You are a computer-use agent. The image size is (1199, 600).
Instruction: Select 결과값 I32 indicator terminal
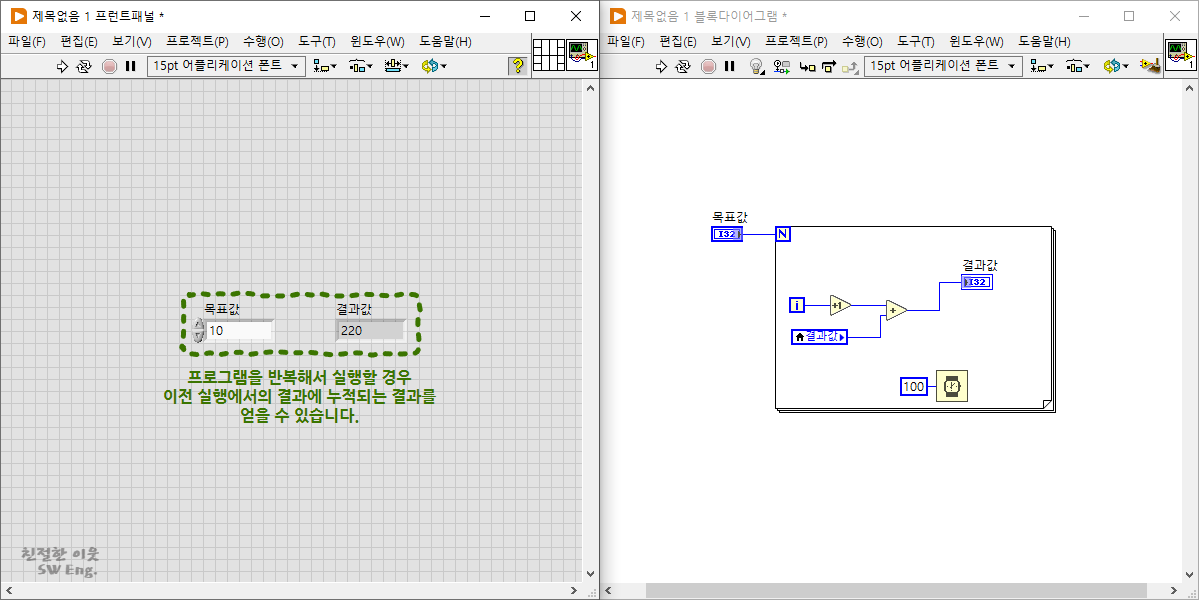tap(977, 282)
